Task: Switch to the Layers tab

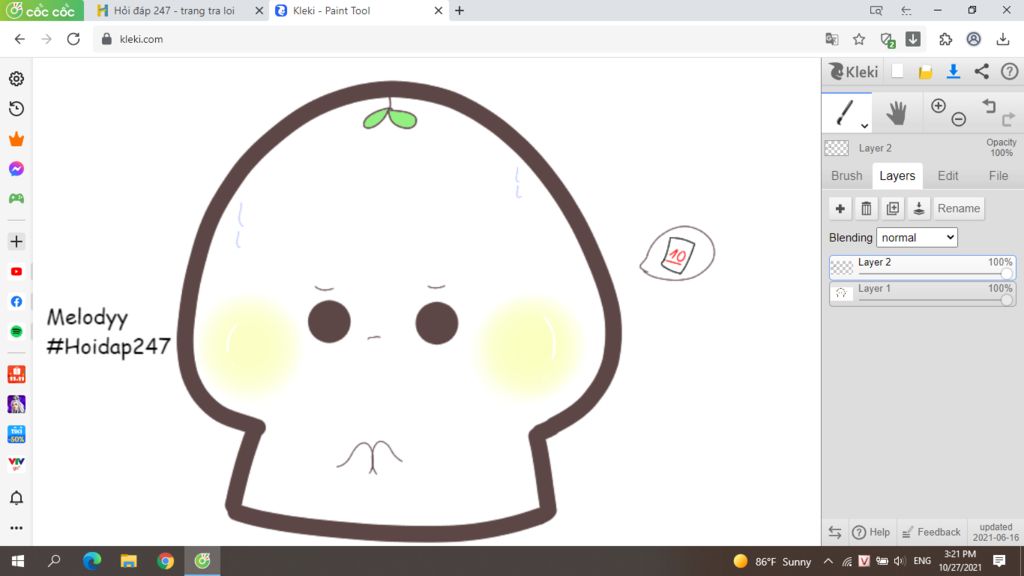Action: coord(897,176)
